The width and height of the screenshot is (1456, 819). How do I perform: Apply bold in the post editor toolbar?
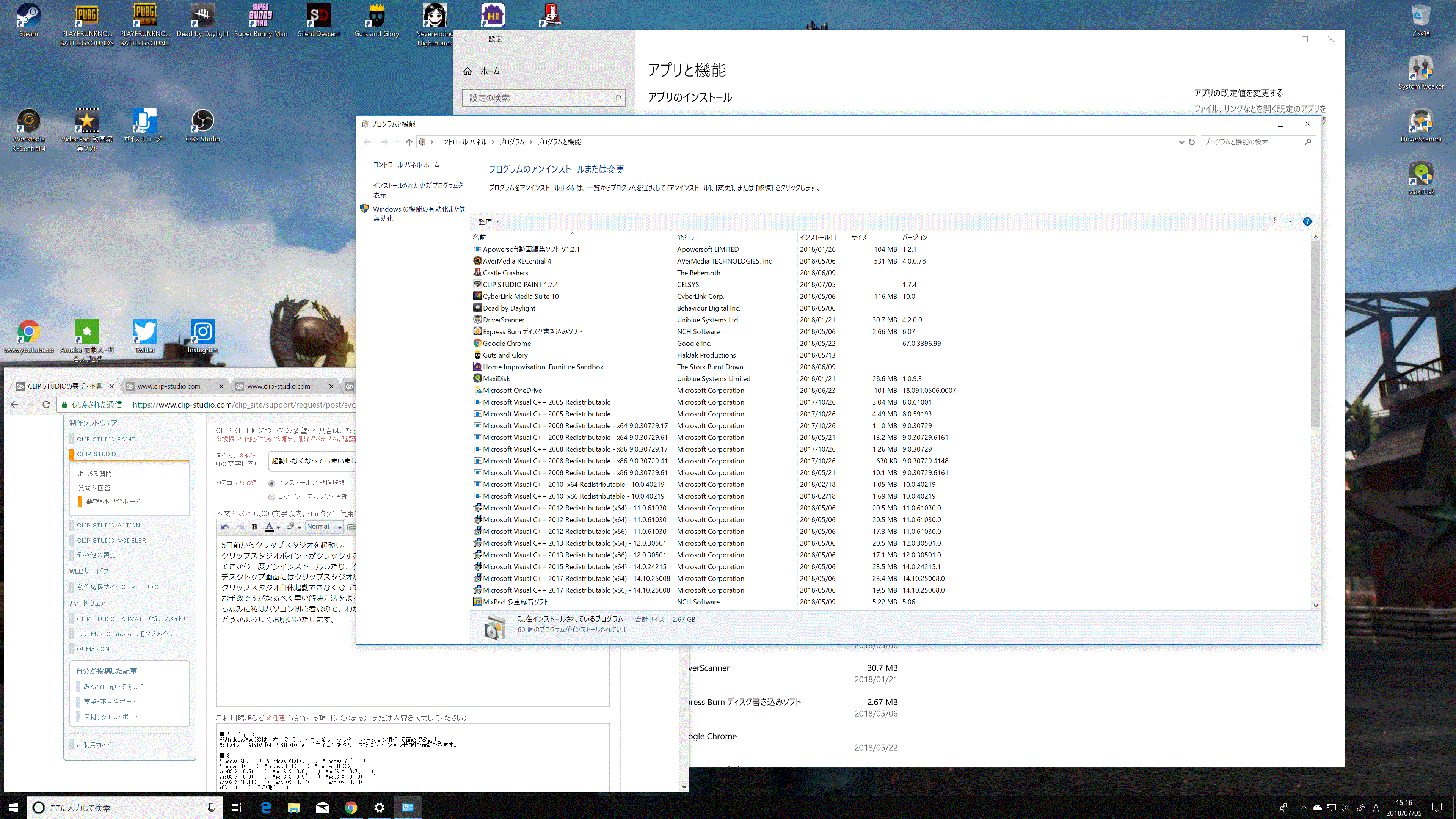pyautogui.click(x=254, y=527)
